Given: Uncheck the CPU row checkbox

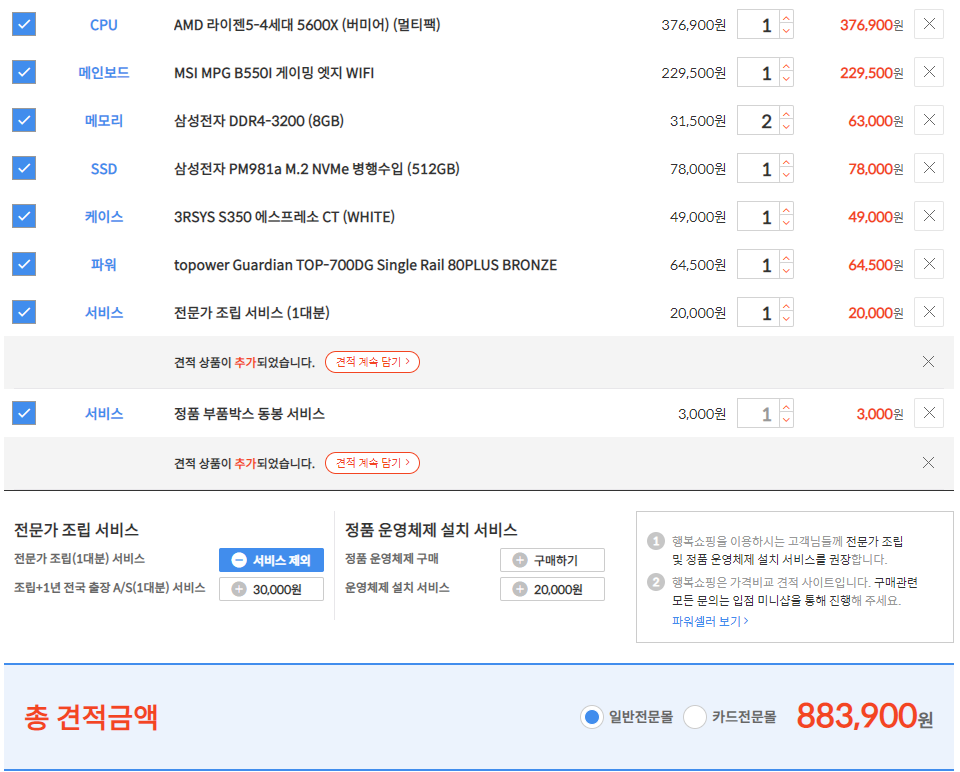Looking at the screenshot, I should 24,24.
